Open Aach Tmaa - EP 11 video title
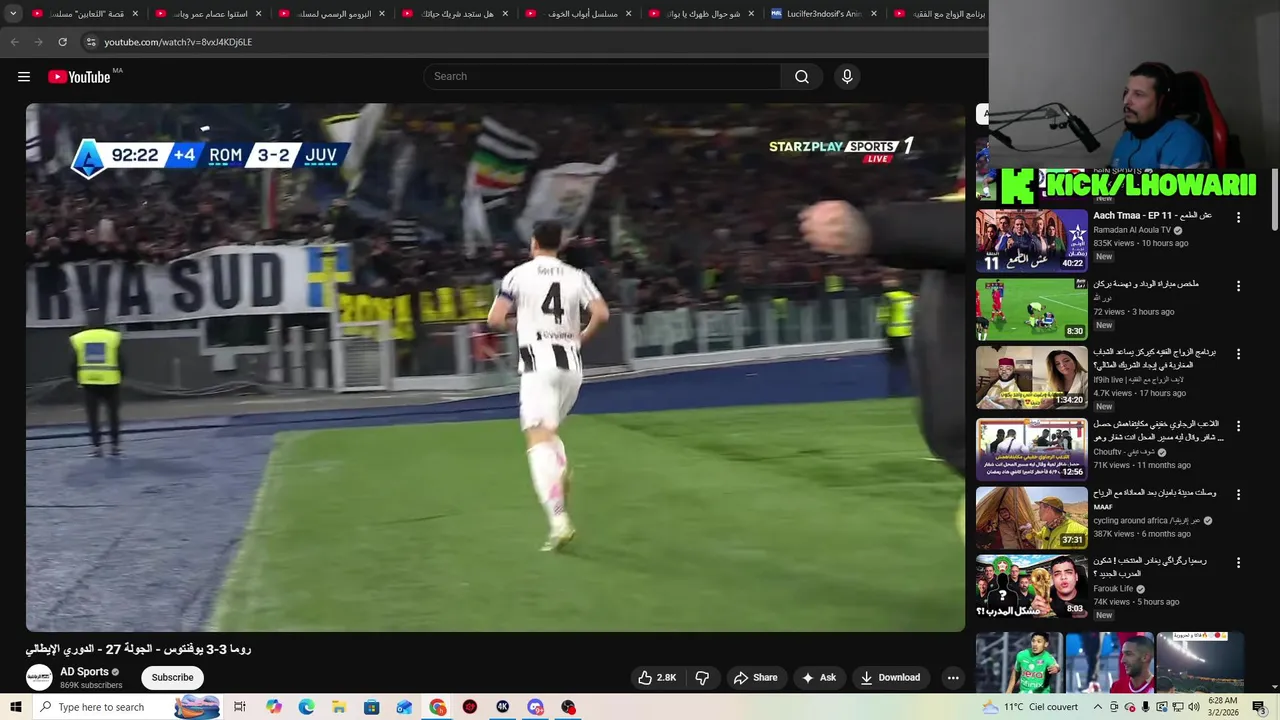 [1152, 216]
